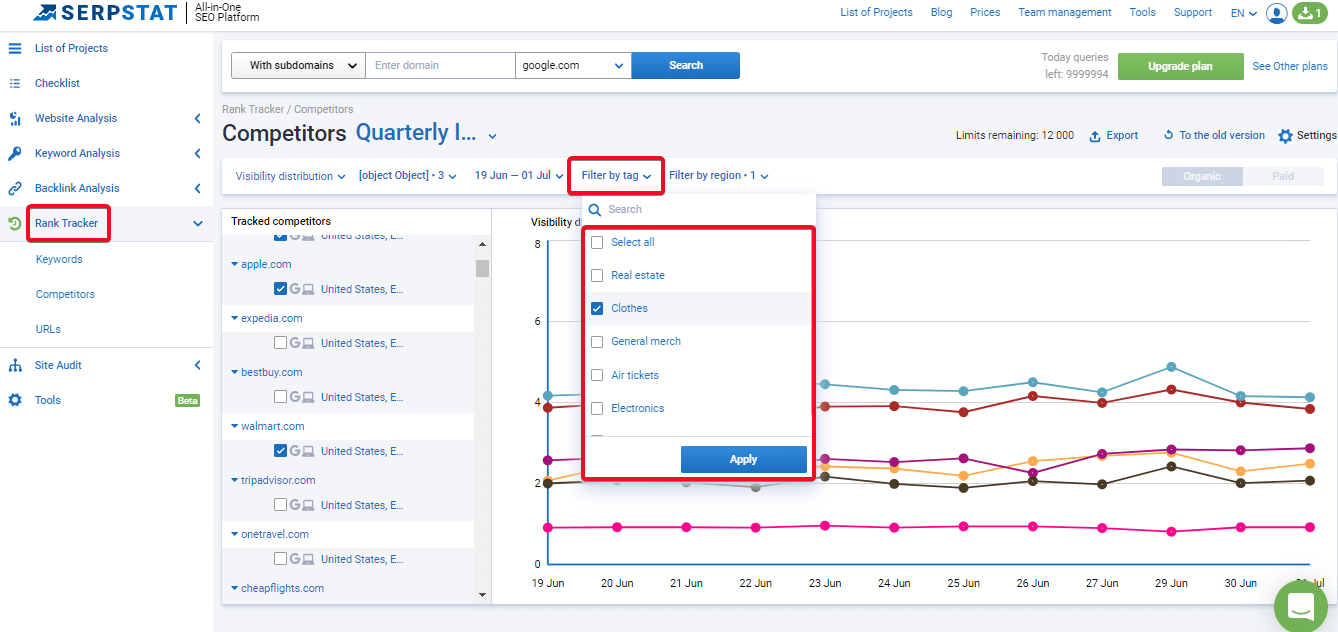The image size is (1338, 632).
Task: Click the onetravel.com competitor name
Action: pyautogui.click(x=275, y=534)
